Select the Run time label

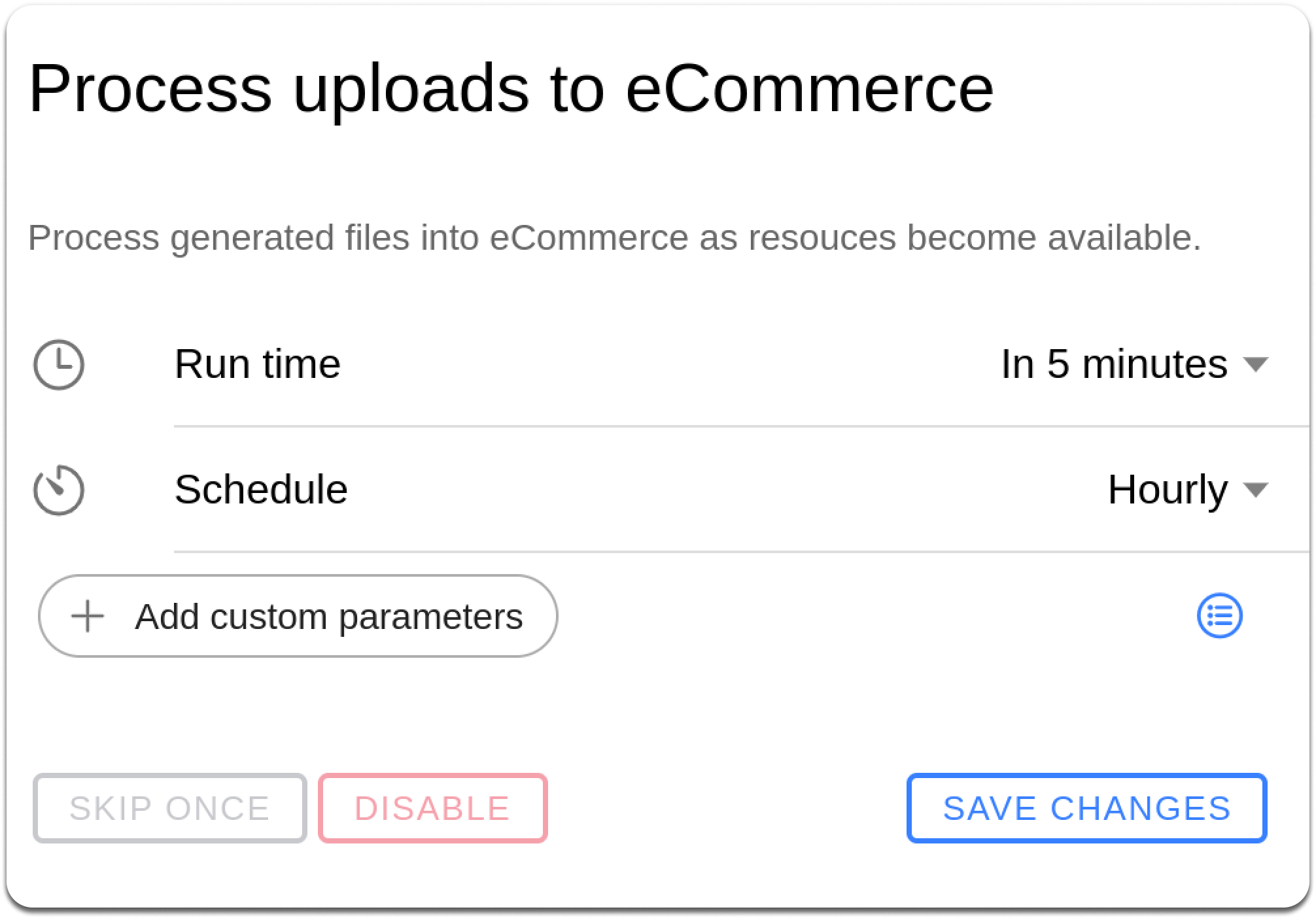258,364
